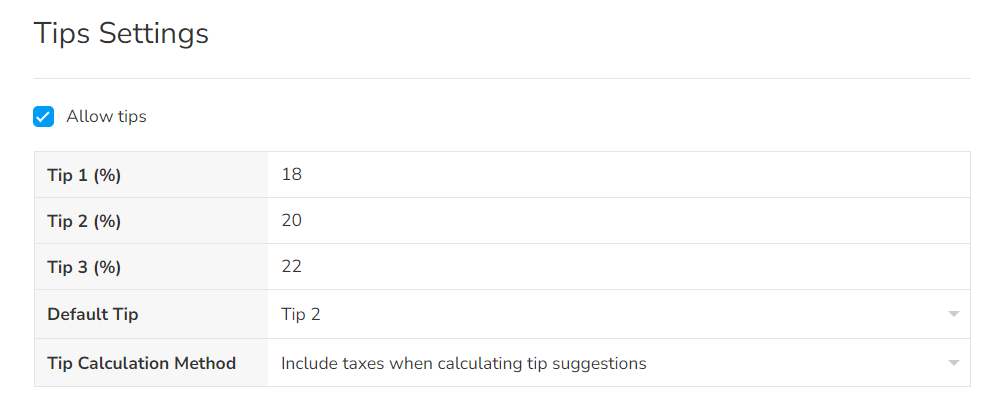Click the Default Tip dropdown arrow
Viewport: 984px width, 406px height.
click(x=953, y=315)
